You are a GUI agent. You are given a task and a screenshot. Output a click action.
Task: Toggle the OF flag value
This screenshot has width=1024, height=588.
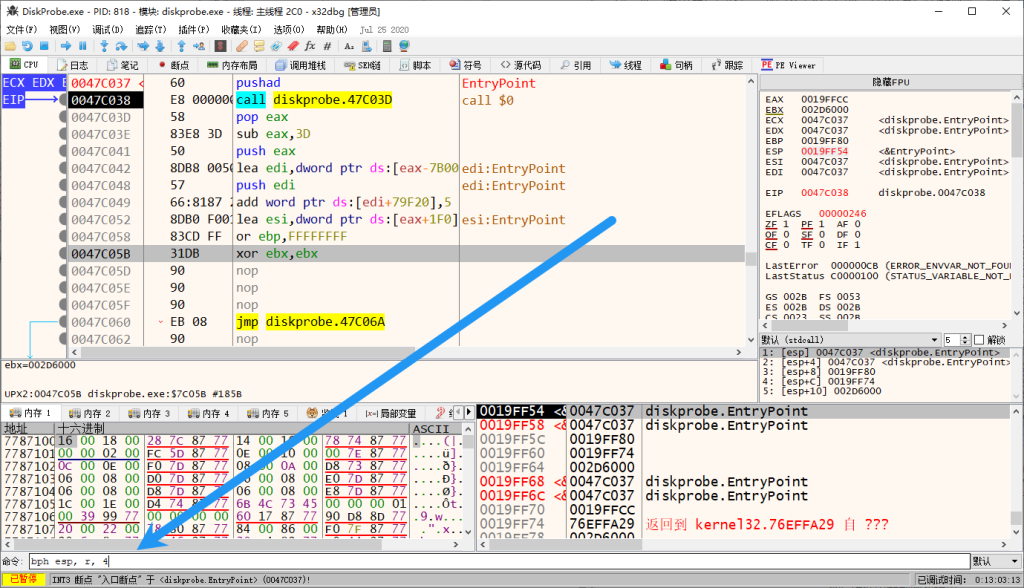[786, 235]
